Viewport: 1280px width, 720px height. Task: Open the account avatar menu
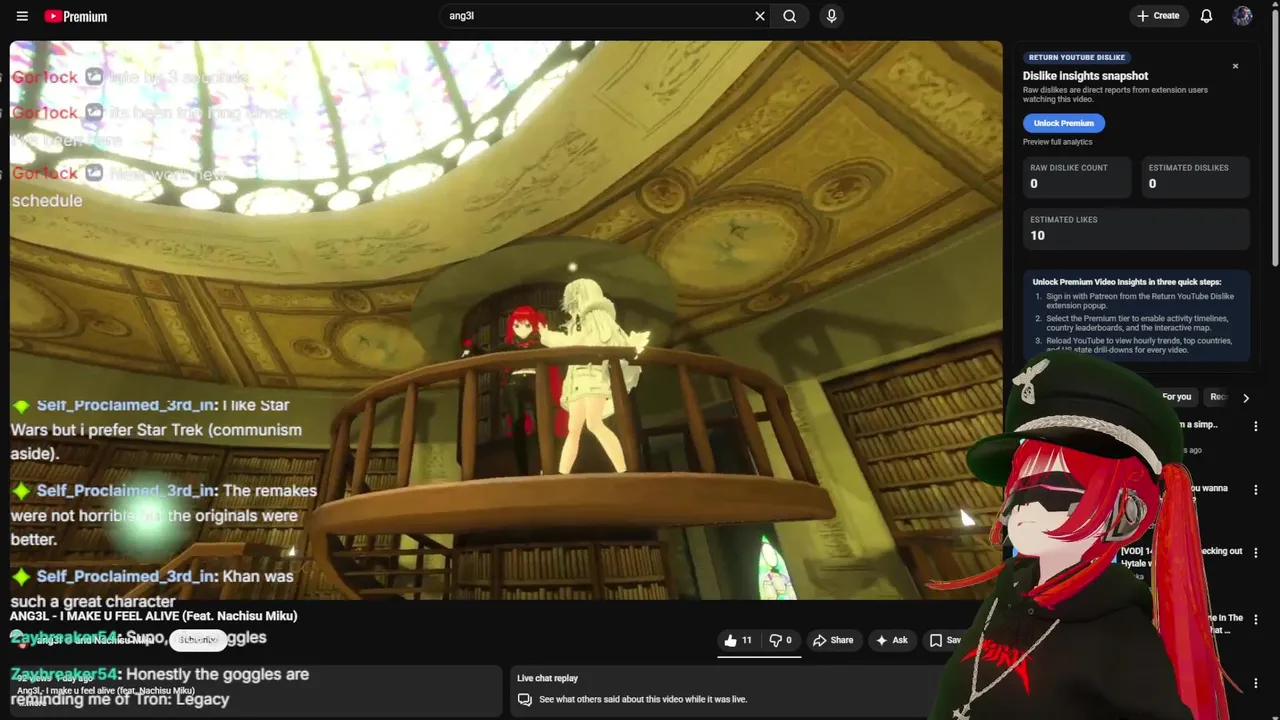[1242, 16]
